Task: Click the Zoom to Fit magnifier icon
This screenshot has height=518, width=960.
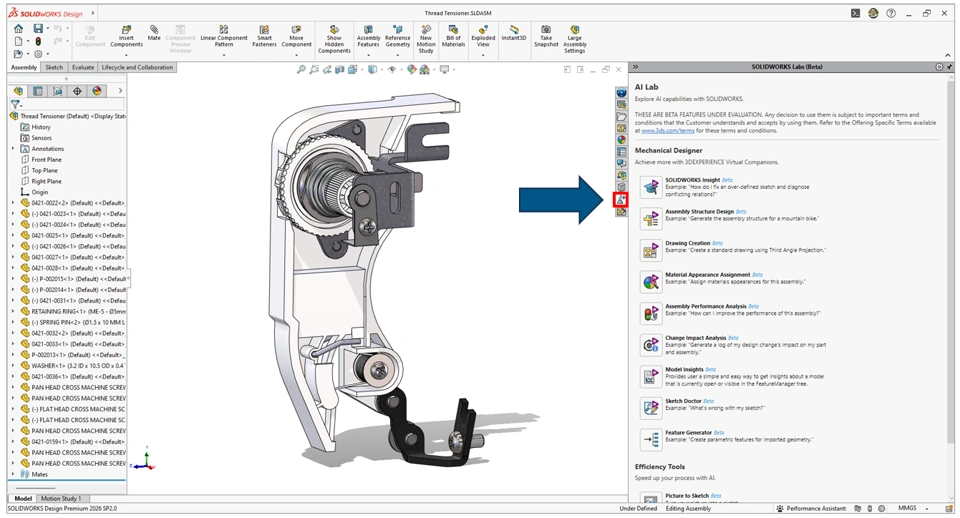Action: tap(301, 70)
